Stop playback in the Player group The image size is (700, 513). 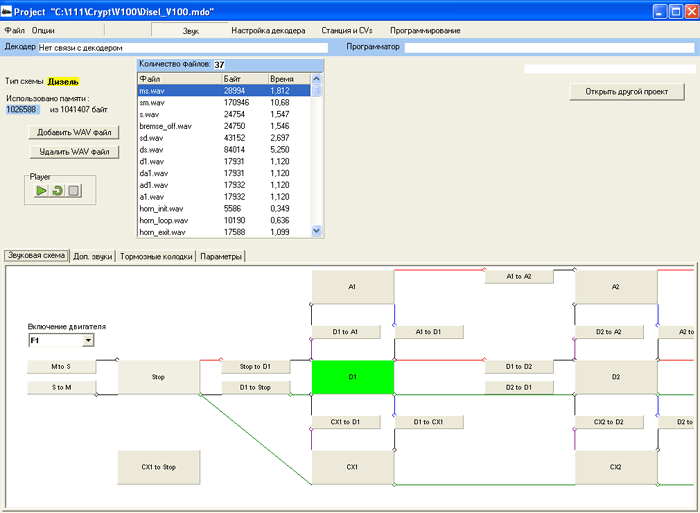74,191
